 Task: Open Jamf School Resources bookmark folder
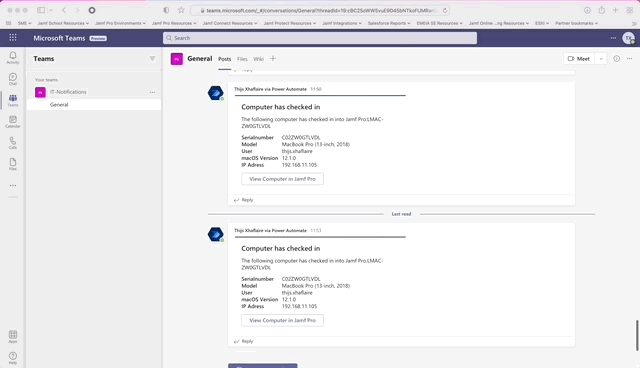click(x=63, y=23)
